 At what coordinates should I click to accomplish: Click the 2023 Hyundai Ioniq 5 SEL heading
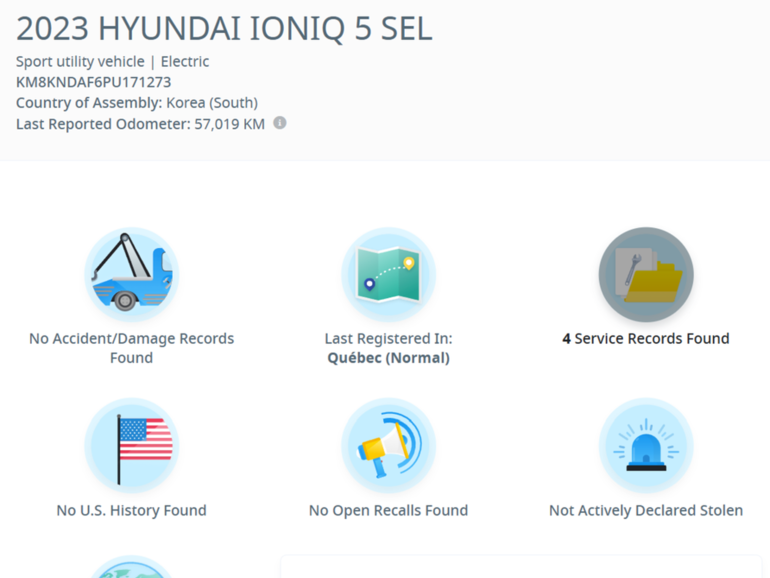(224, 28)
